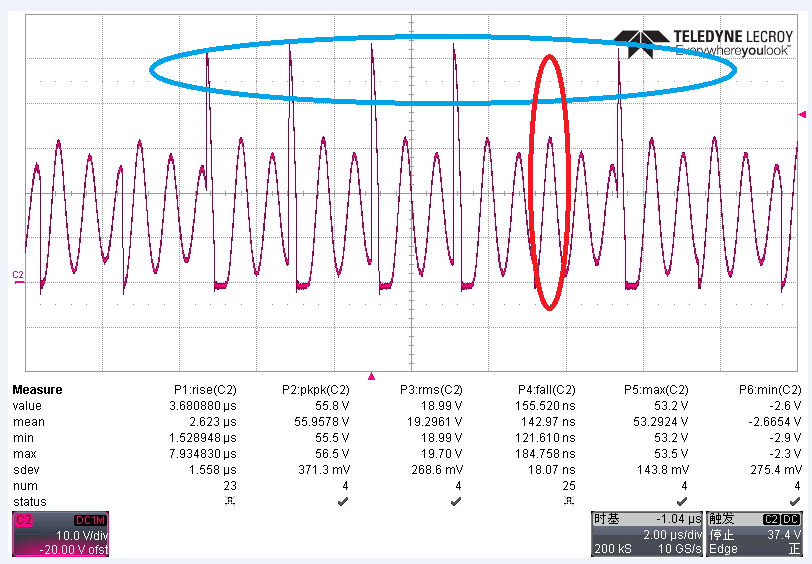Click the 275.4 mV min sdev
The width and height of the screenshot is (812, 564).
pos(776,470)
